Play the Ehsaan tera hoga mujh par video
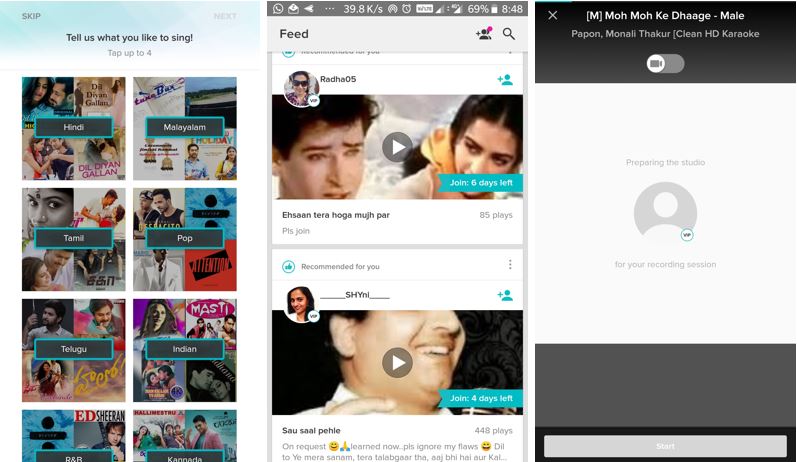797x462 pixels. point(397,147)
